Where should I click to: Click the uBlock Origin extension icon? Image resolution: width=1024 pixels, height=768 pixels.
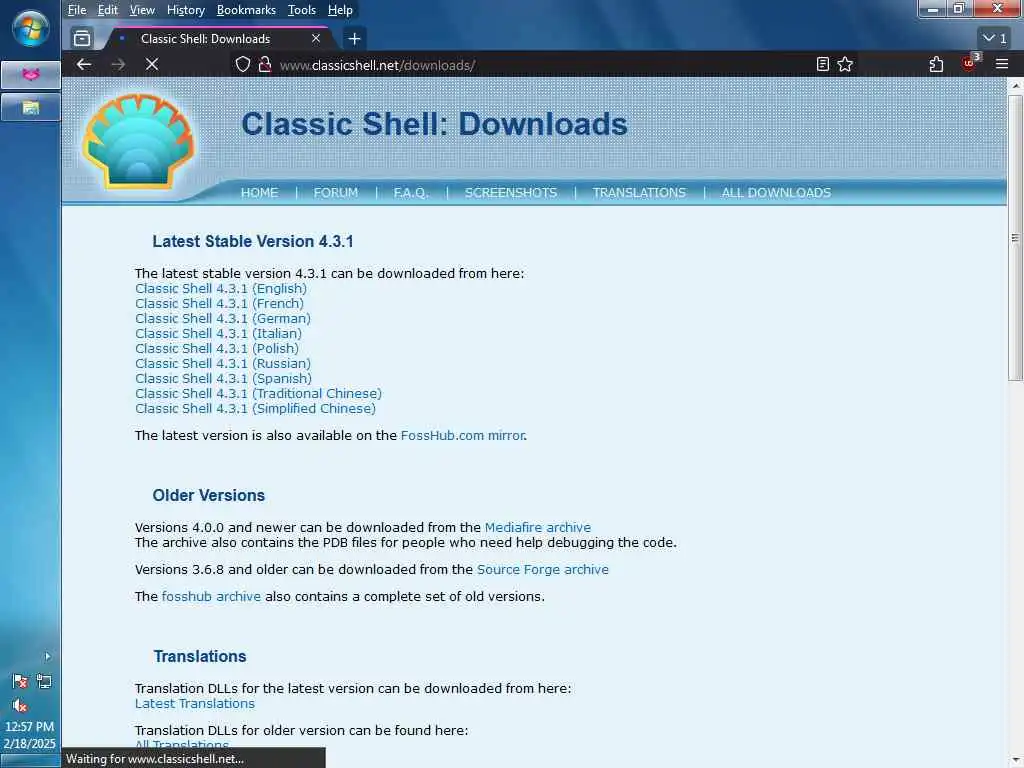point(969,63)
